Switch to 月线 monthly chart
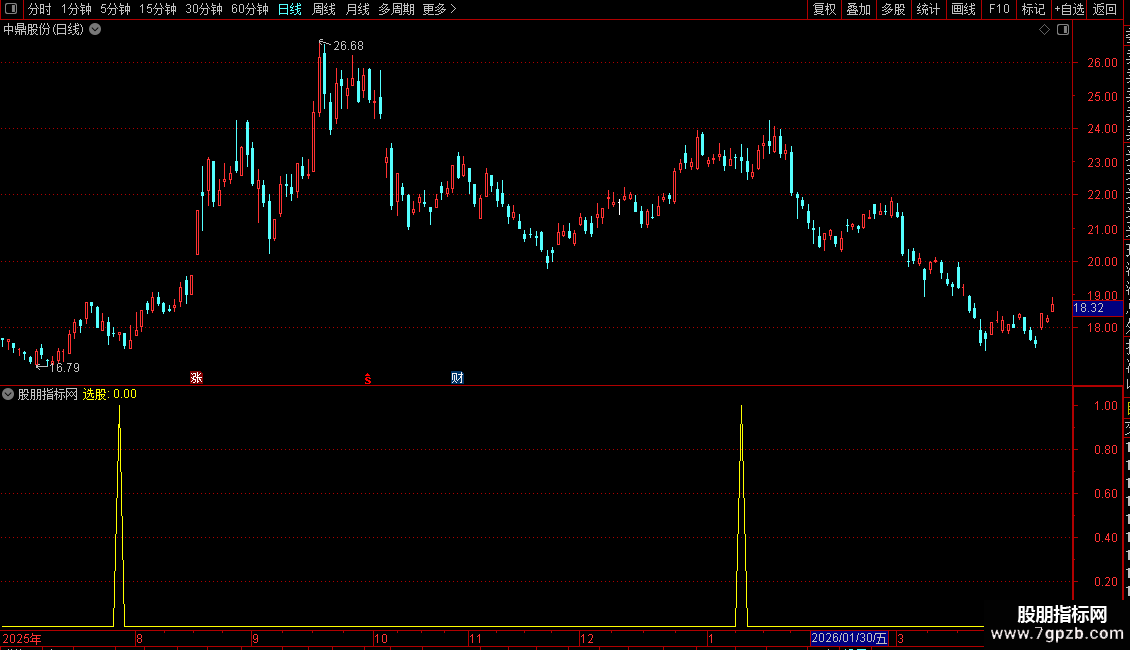 click(357, 9)
